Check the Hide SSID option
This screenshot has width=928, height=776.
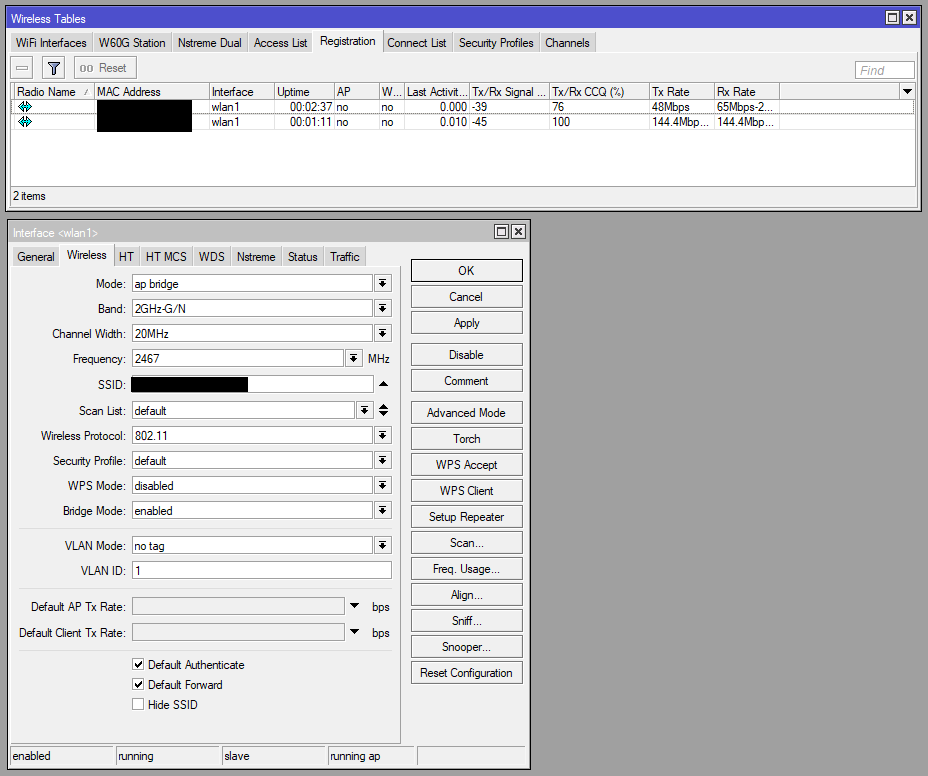138,704
